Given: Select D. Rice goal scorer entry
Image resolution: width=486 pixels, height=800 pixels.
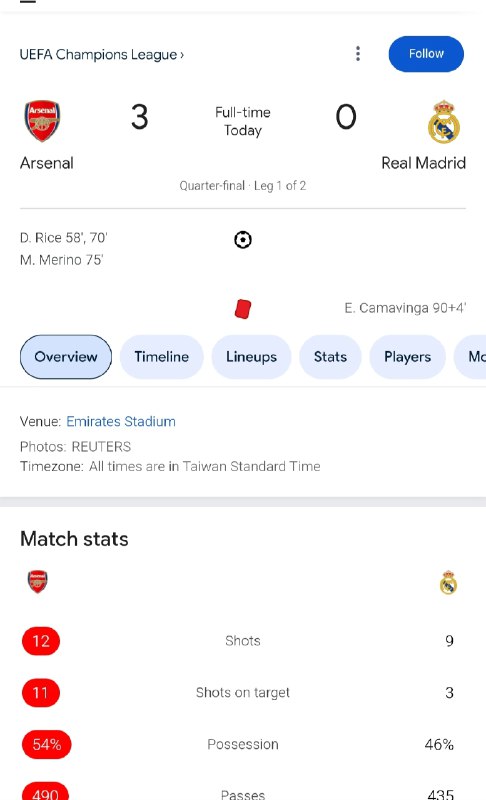Looking at the screenshot, I should 64,238.
